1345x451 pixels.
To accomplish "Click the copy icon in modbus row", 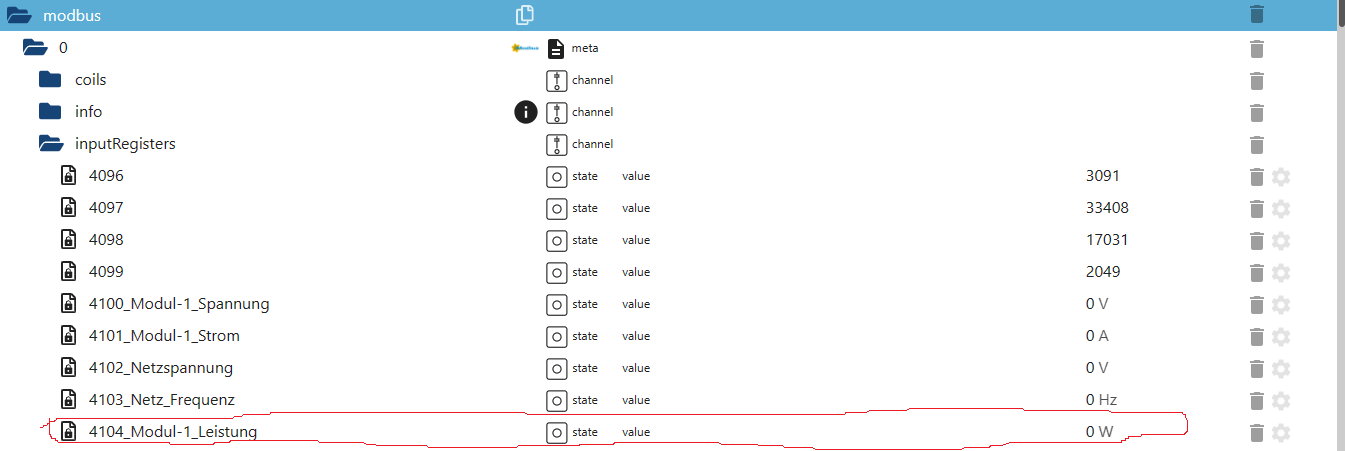I will click(x=525, y=15).
